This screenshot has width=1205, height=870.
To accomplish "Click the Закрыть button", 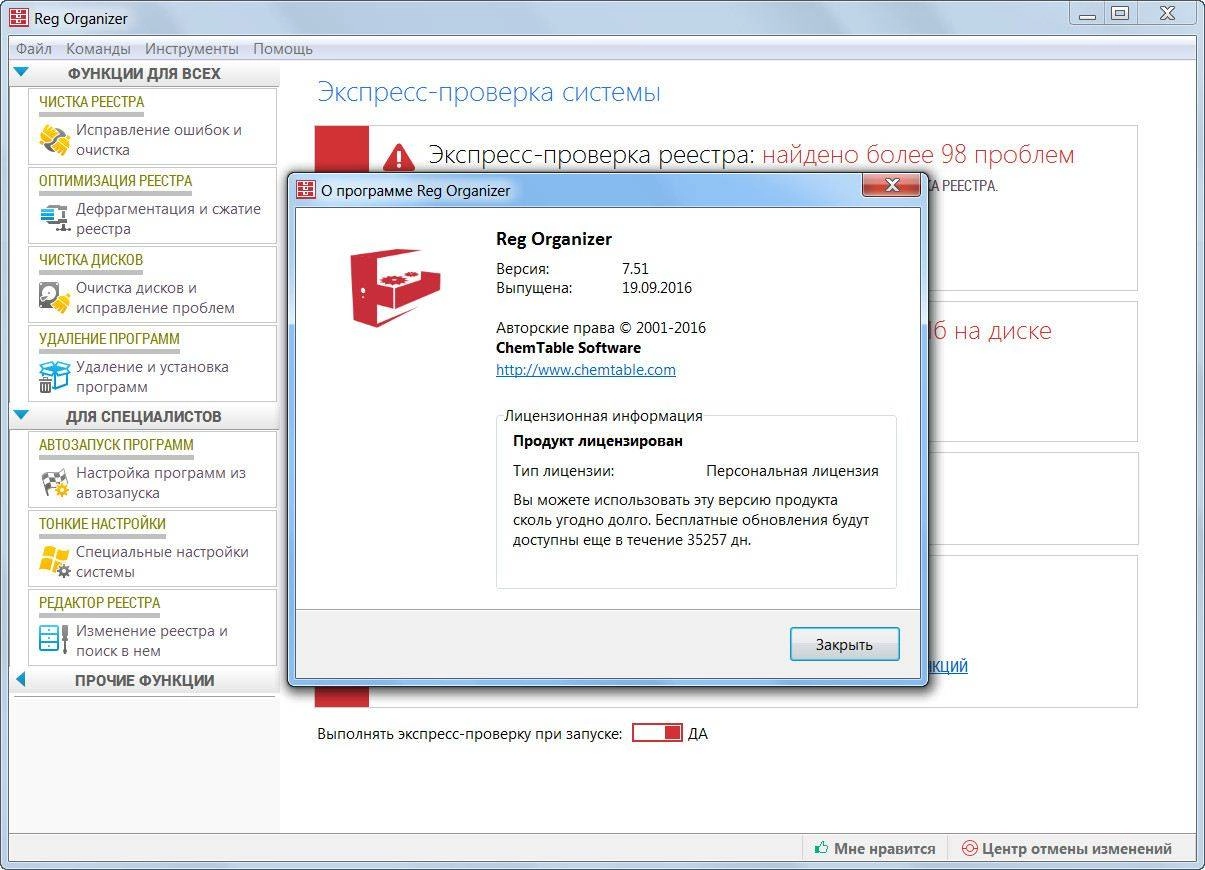I will coord(844,644).
